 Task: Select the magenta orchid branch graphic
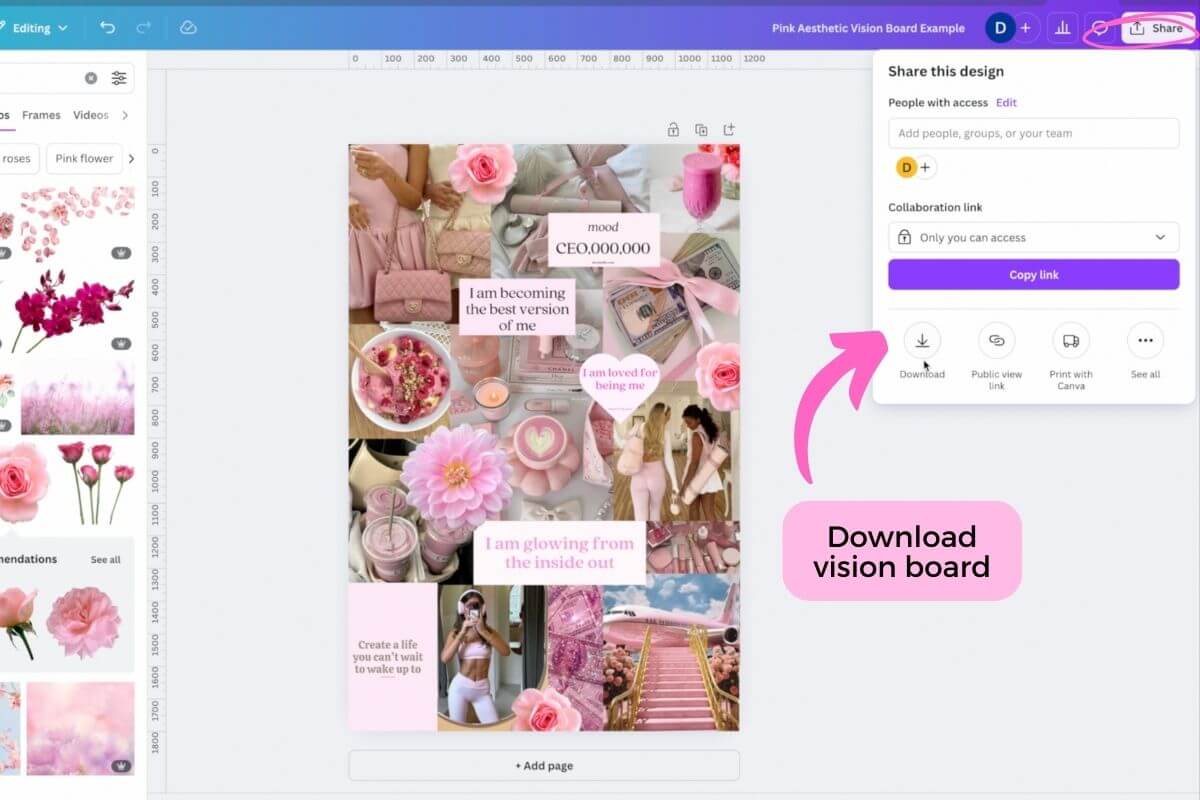(x=72, y=310)
